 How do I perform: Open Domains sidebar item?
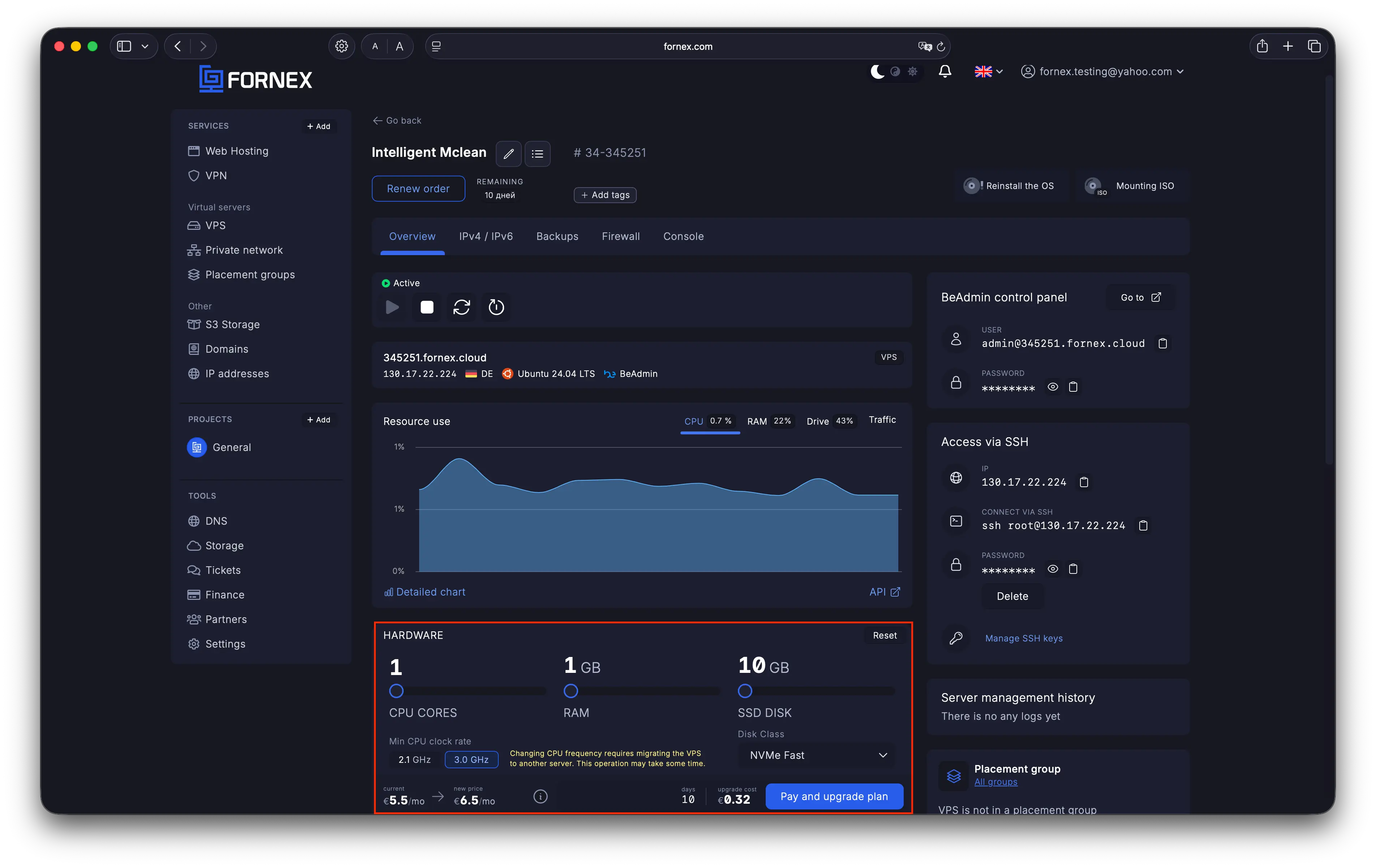pos(218,349)
